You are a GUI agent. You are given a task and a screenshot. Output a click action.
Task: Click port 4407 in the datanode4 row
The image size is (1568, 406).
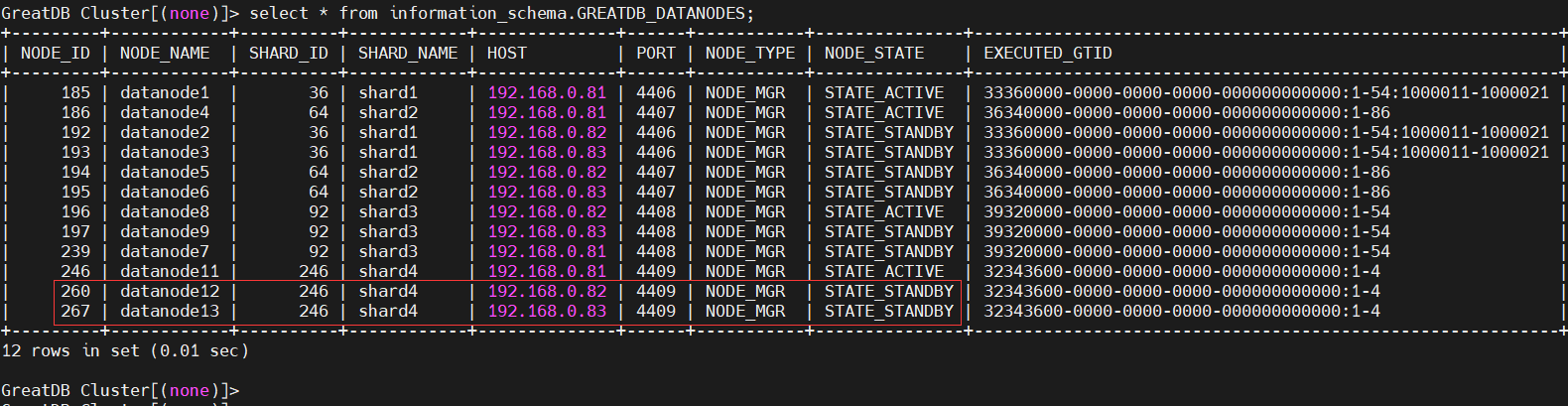[x=656, y=113]
